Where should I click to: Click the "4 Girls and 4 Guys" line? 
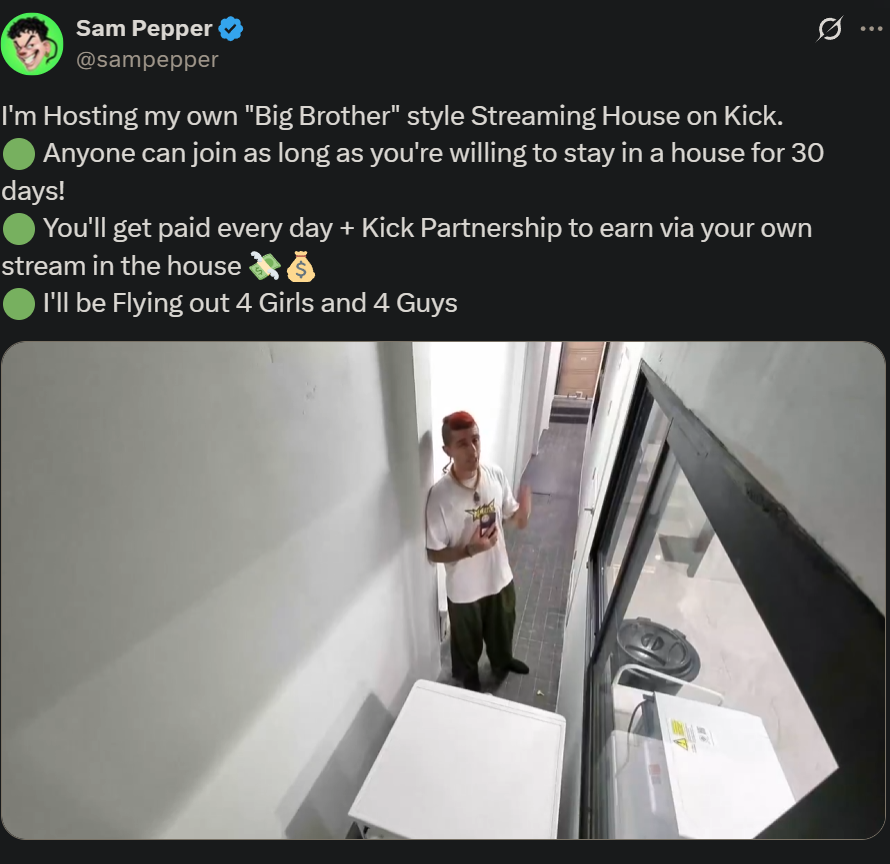[345, 303]
